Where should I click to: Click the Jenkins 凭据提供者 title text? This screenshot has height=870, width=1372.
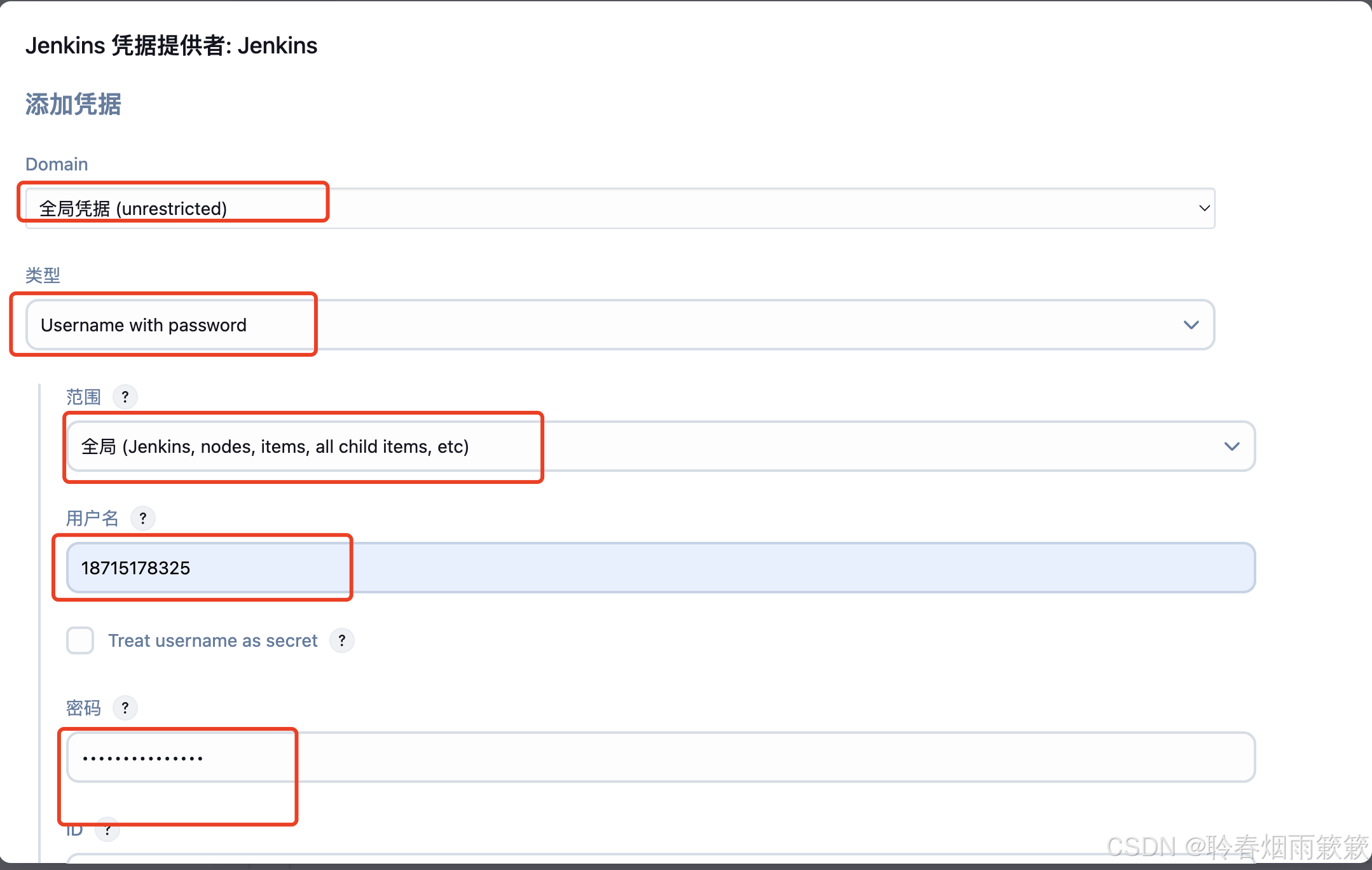tap(171, 46)
